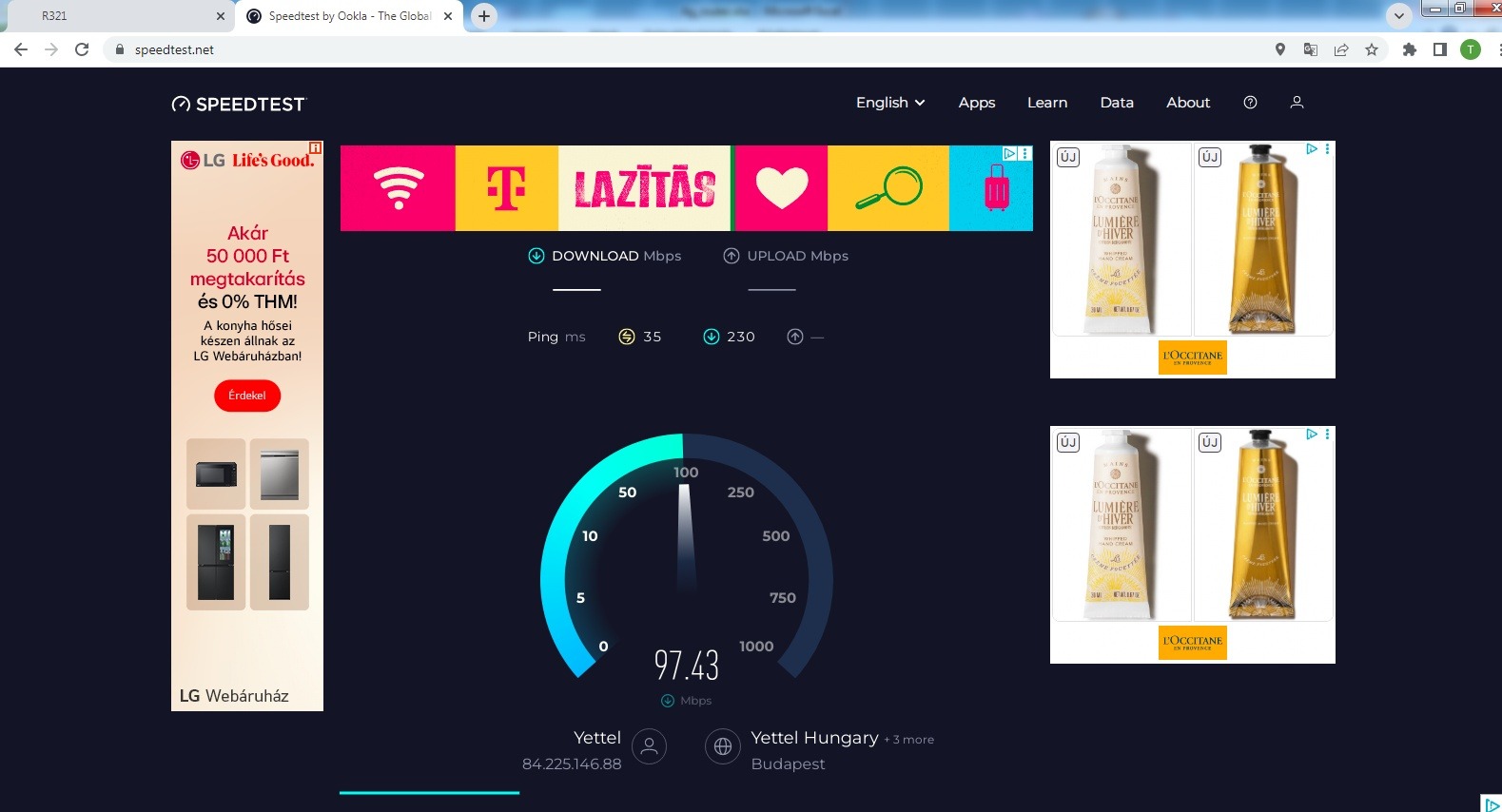Open the Apps menu item
Screen dimensions: 1502x812
click(x=977, y=103)
